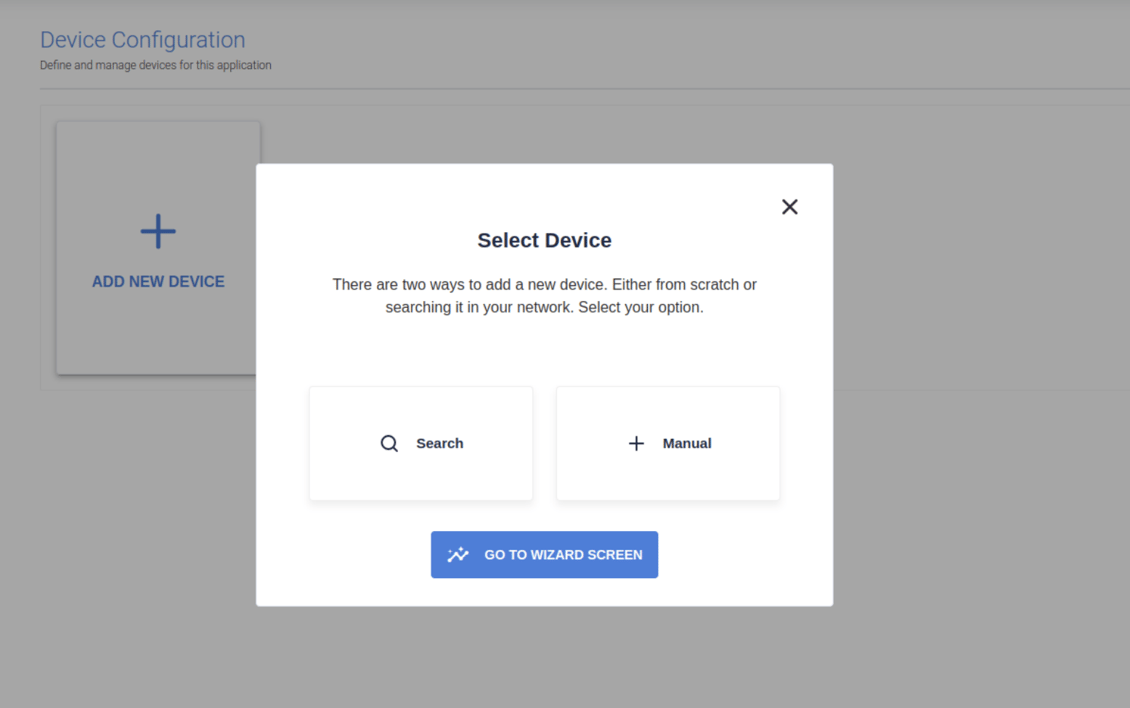Click the Device Configuration page heading
The height and width of the screenshot is (708, 1130).
(x=142, y=40)
